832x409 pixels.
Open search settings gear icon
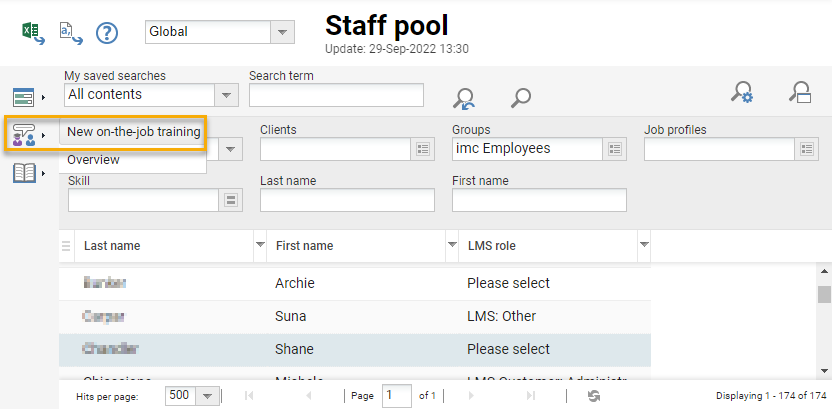coord(741,93)
